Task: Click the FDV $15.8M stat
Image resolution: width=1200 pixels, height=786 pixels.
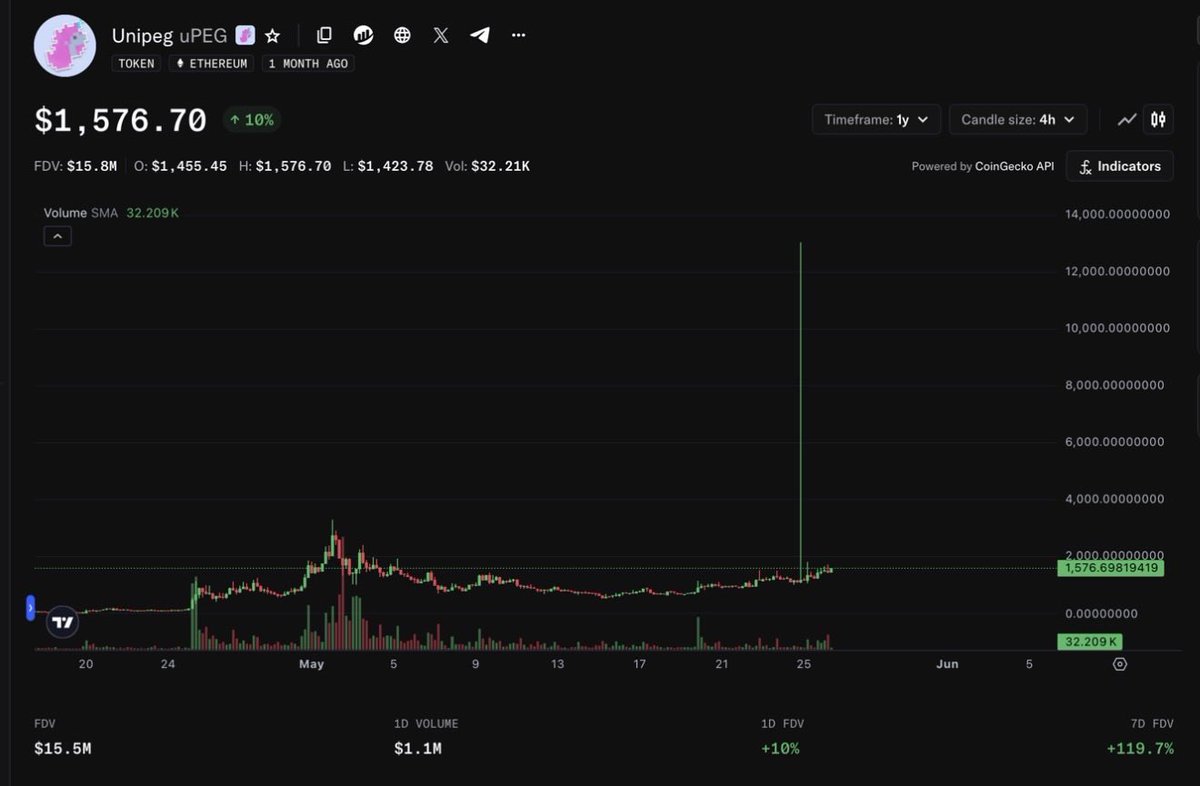Action: pos(75,166)
